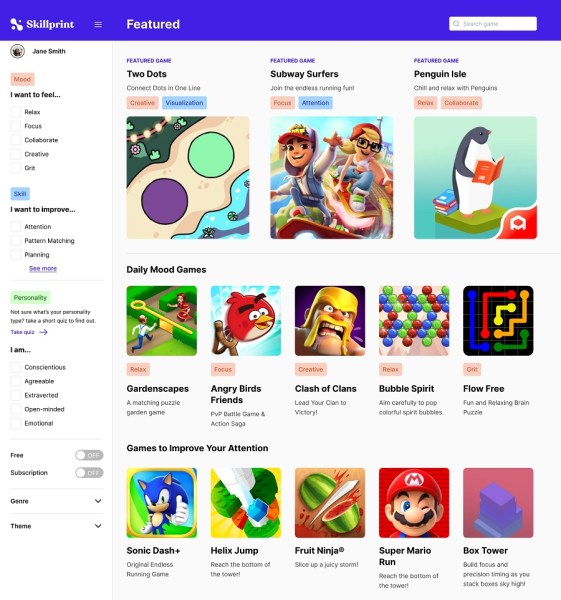Open the Super Mario Run icon

(414, 502)
